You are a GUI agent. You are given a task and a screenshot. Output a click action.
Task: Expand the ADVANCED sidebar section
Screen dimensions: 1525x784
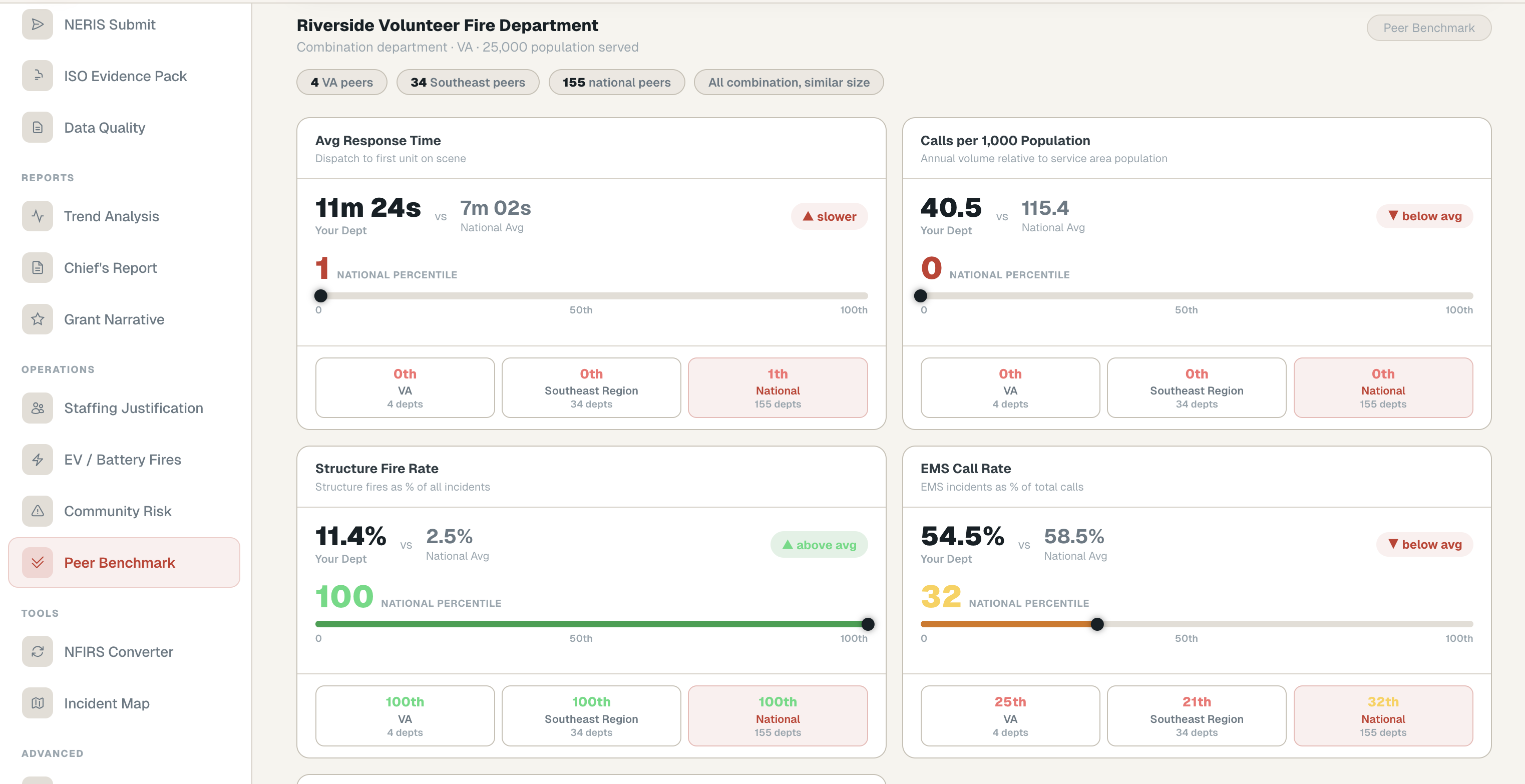coord(52,753)
